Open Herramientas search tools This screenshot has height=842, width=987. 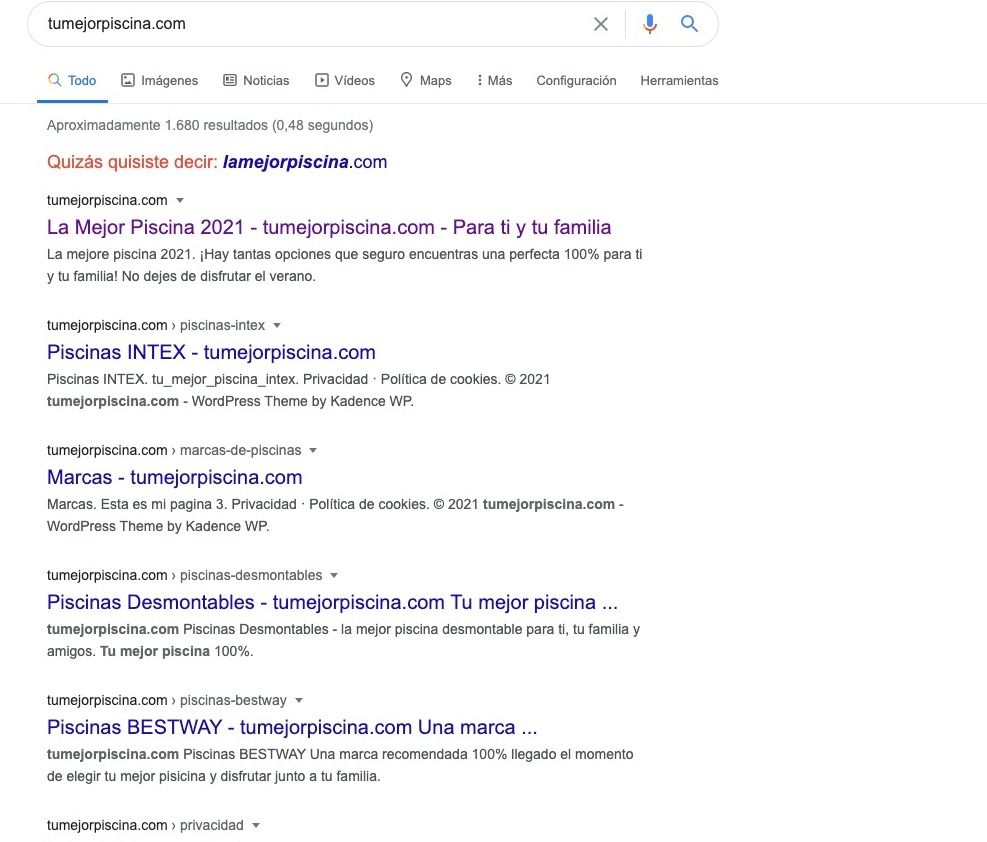coord(679,81)
